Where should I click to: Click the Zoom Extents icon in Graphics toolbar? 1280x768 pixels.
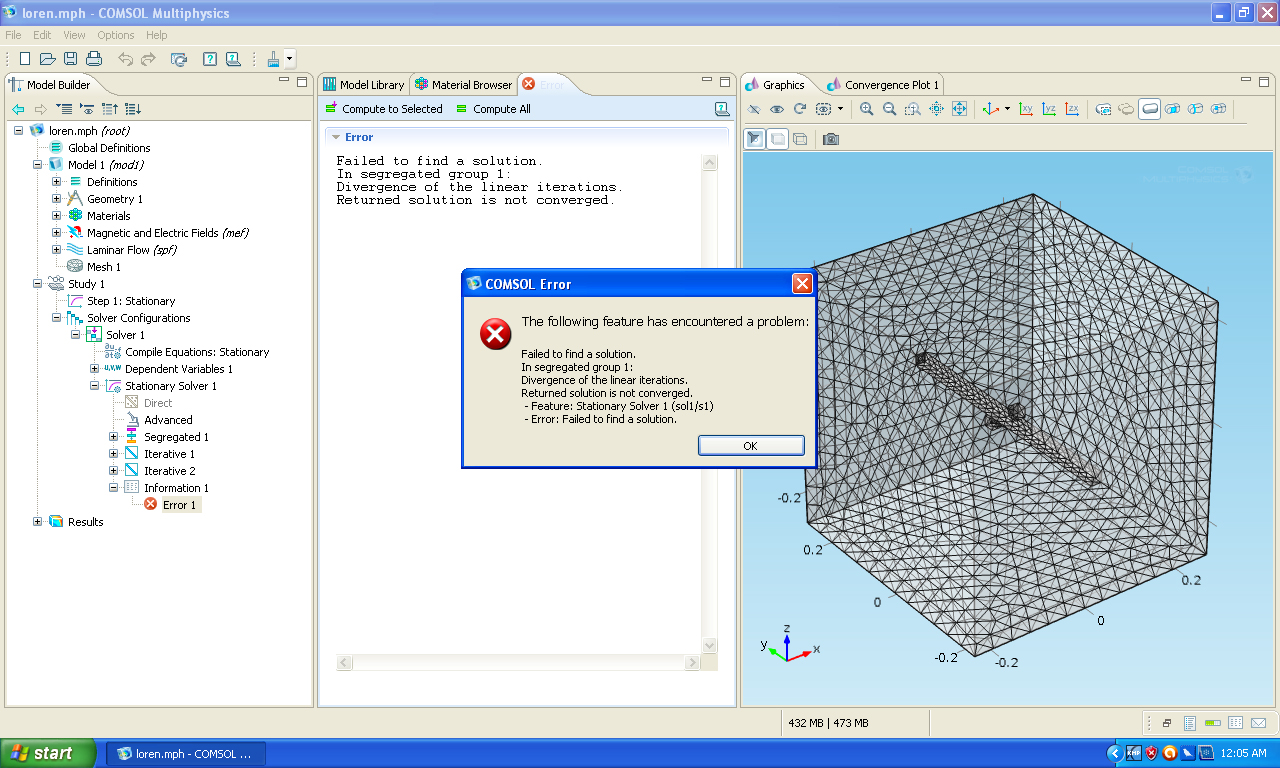[x=959, y=109]
